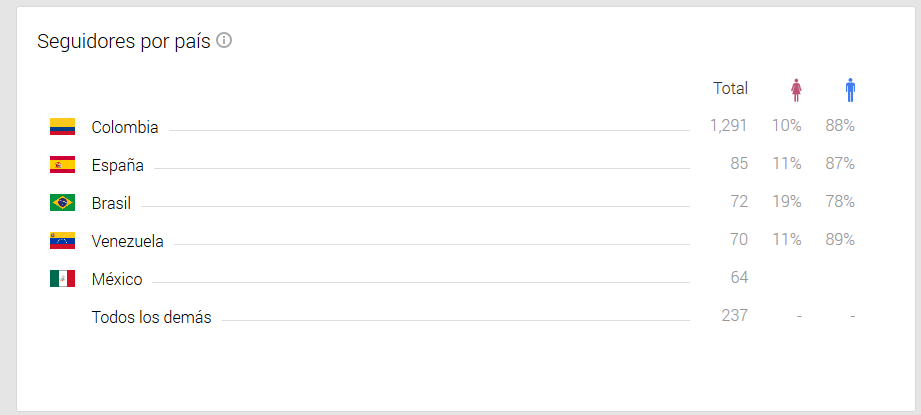Image resolution: width=921 pixels, height=415 pixels.
Task: Click Venezuela's 89% male percentage
Action: pyautogui.click(x=840, y=240)
